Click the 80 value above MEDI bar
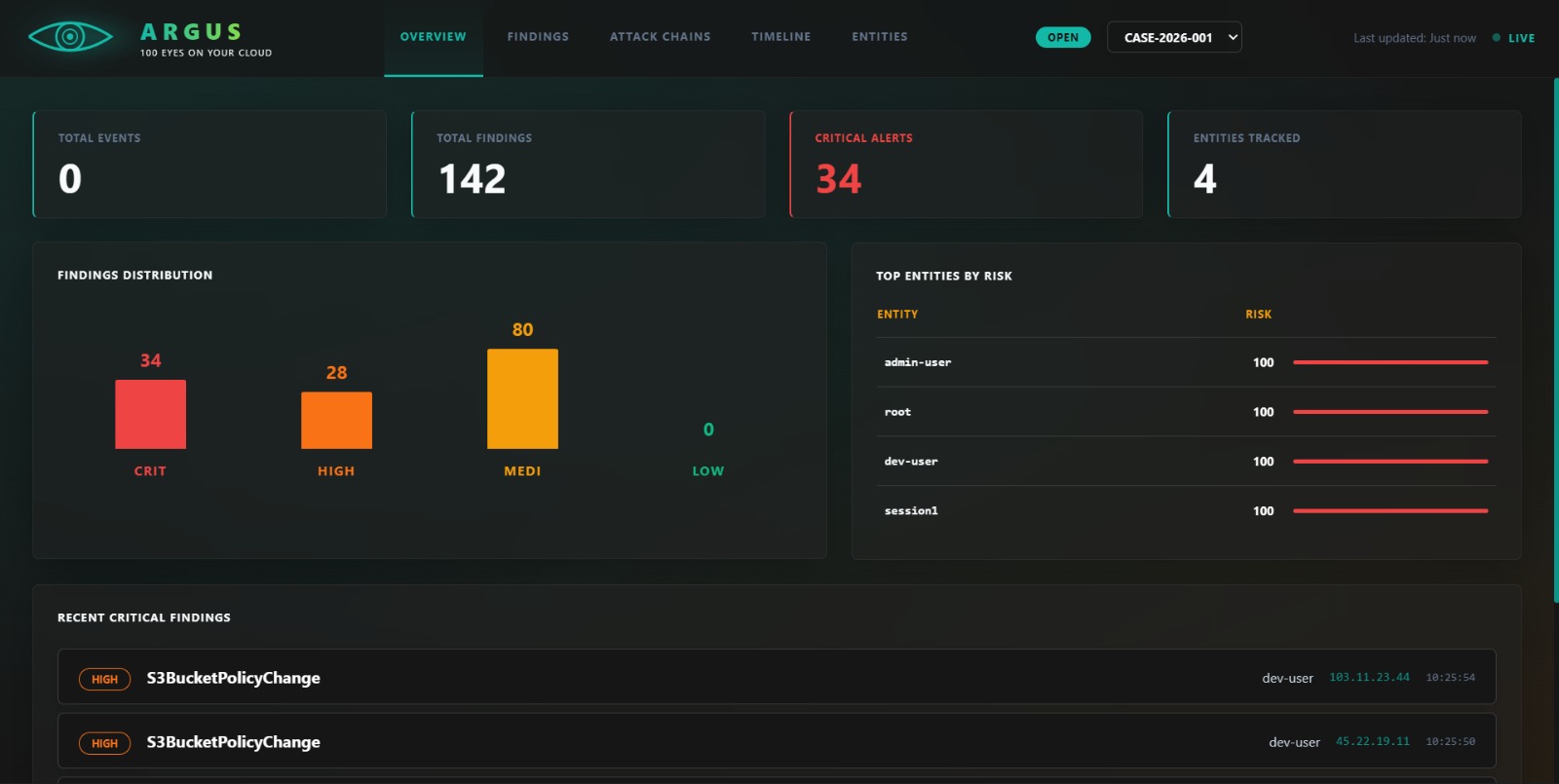 pyautogui.click(x=522, y=329)
